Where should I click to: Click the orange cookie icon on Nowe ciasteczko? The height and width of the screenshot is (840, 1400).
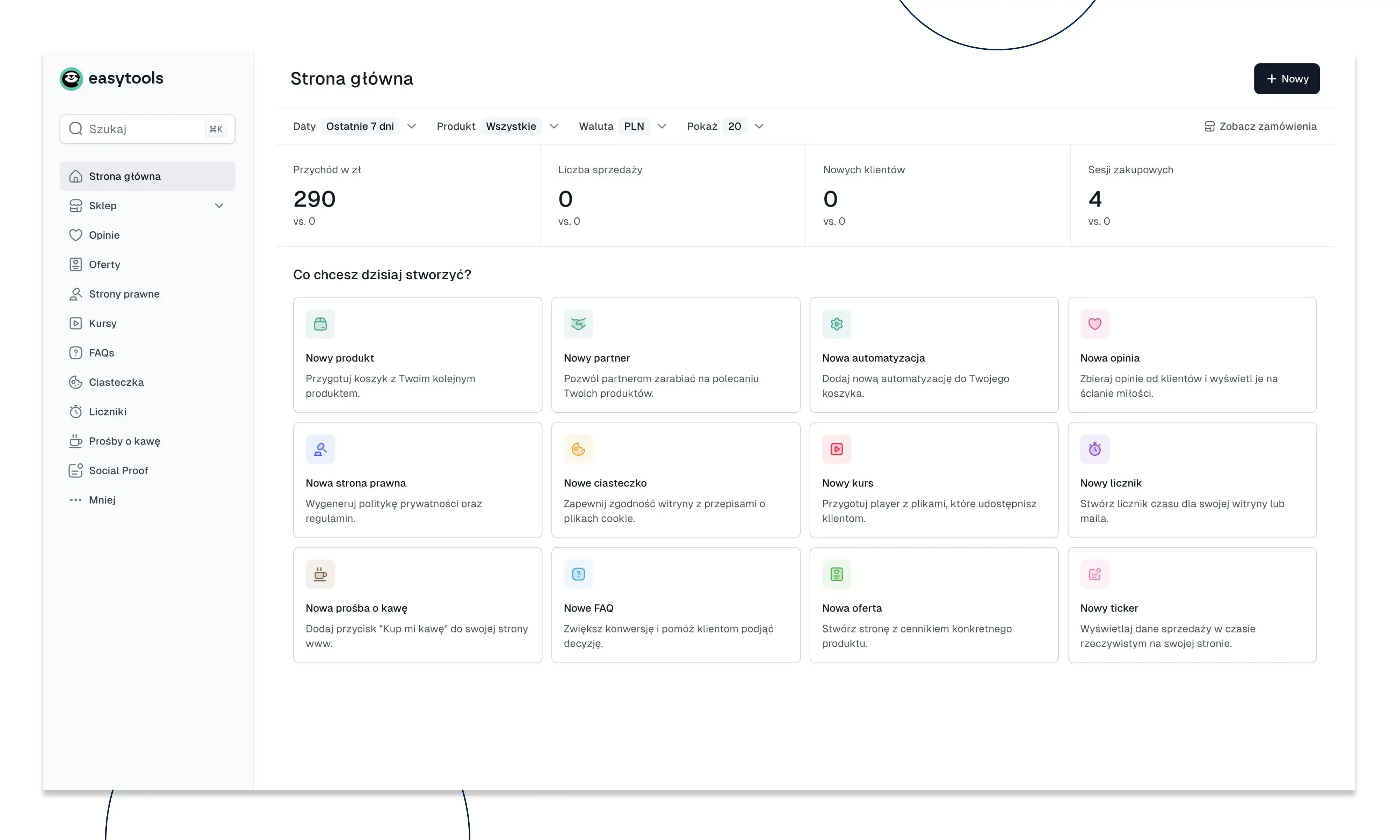pyautogui.click(x=578, y=449)
